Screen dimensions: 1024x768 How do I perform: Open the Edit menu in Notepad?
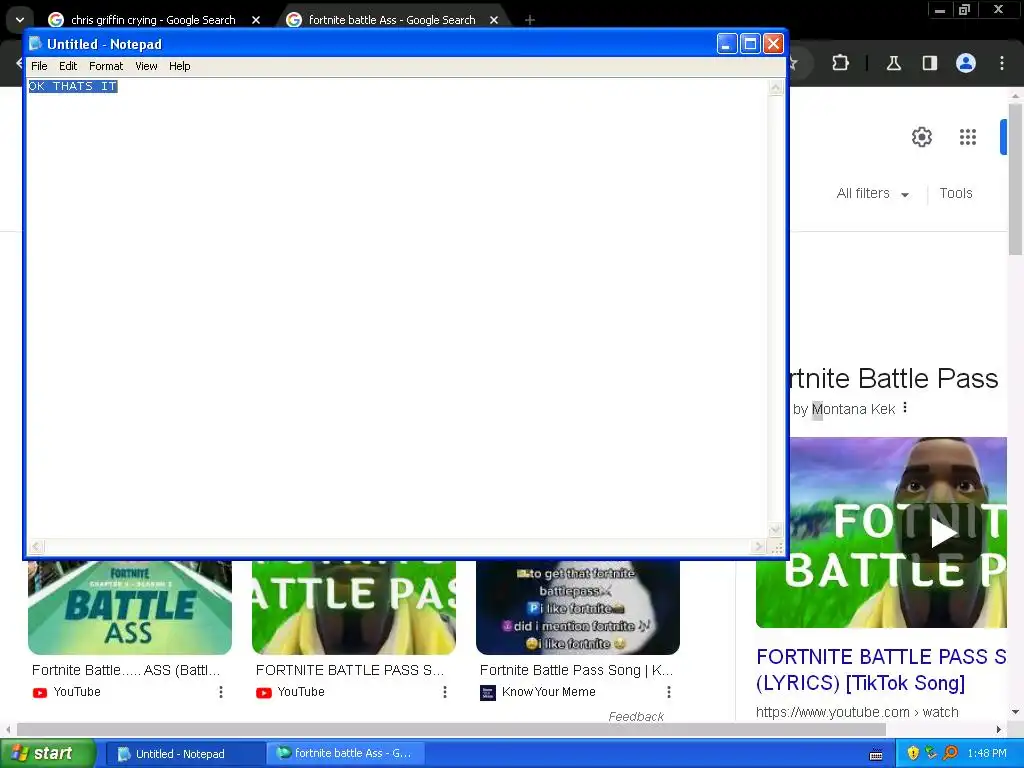(x=68, y=66)
